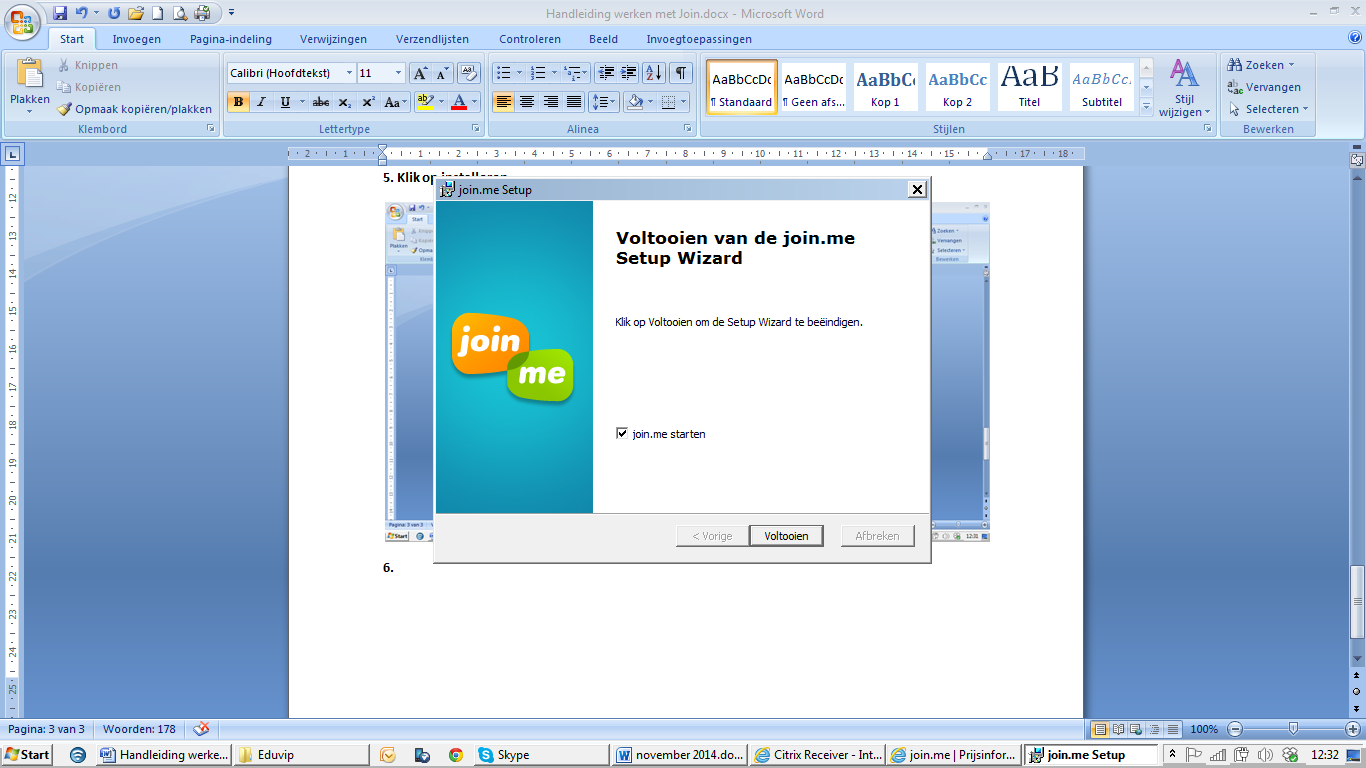The width and height of the screenshot is (1366, 768).
Task: Click Vervangen replace in Bewerken group
Action: click(x=1265, y=87)
